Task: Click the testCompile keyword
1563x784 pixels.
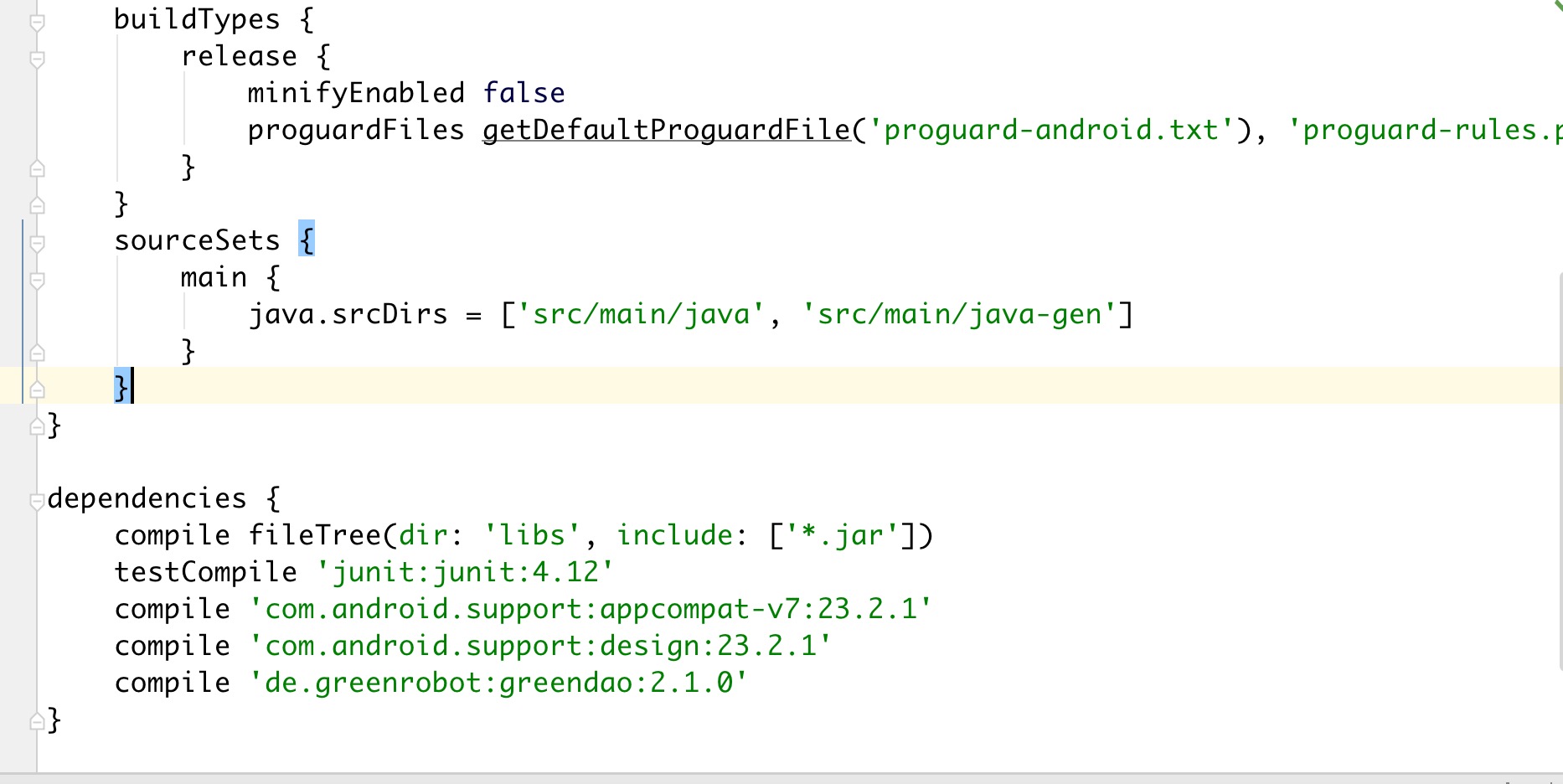Action: (205, 572)
